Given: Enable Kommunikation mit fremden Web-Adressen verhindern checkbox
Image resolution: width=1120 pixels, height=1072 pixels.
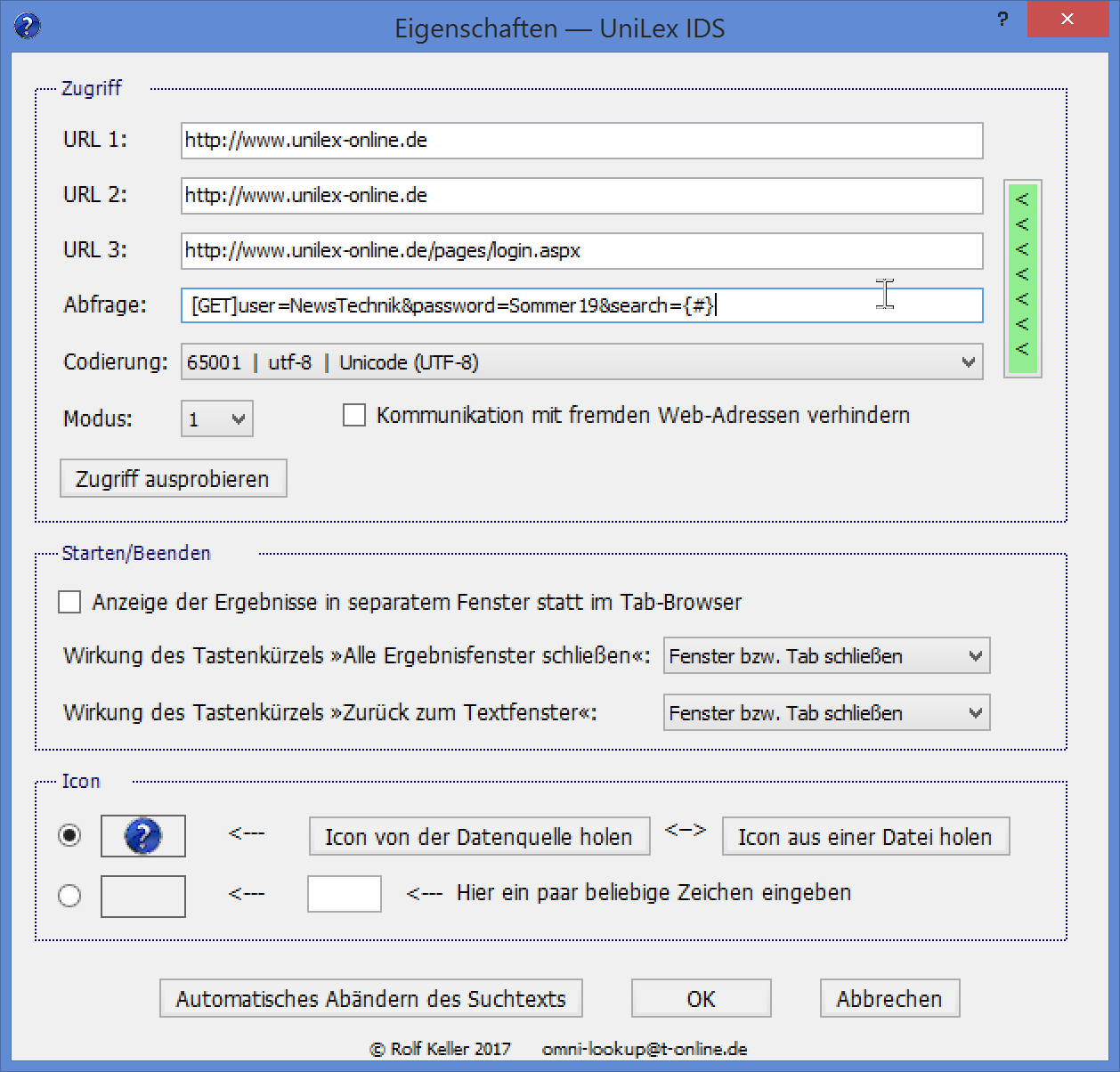Looking at the screenshot, I should pyautogui.click(x=354, y=415).
